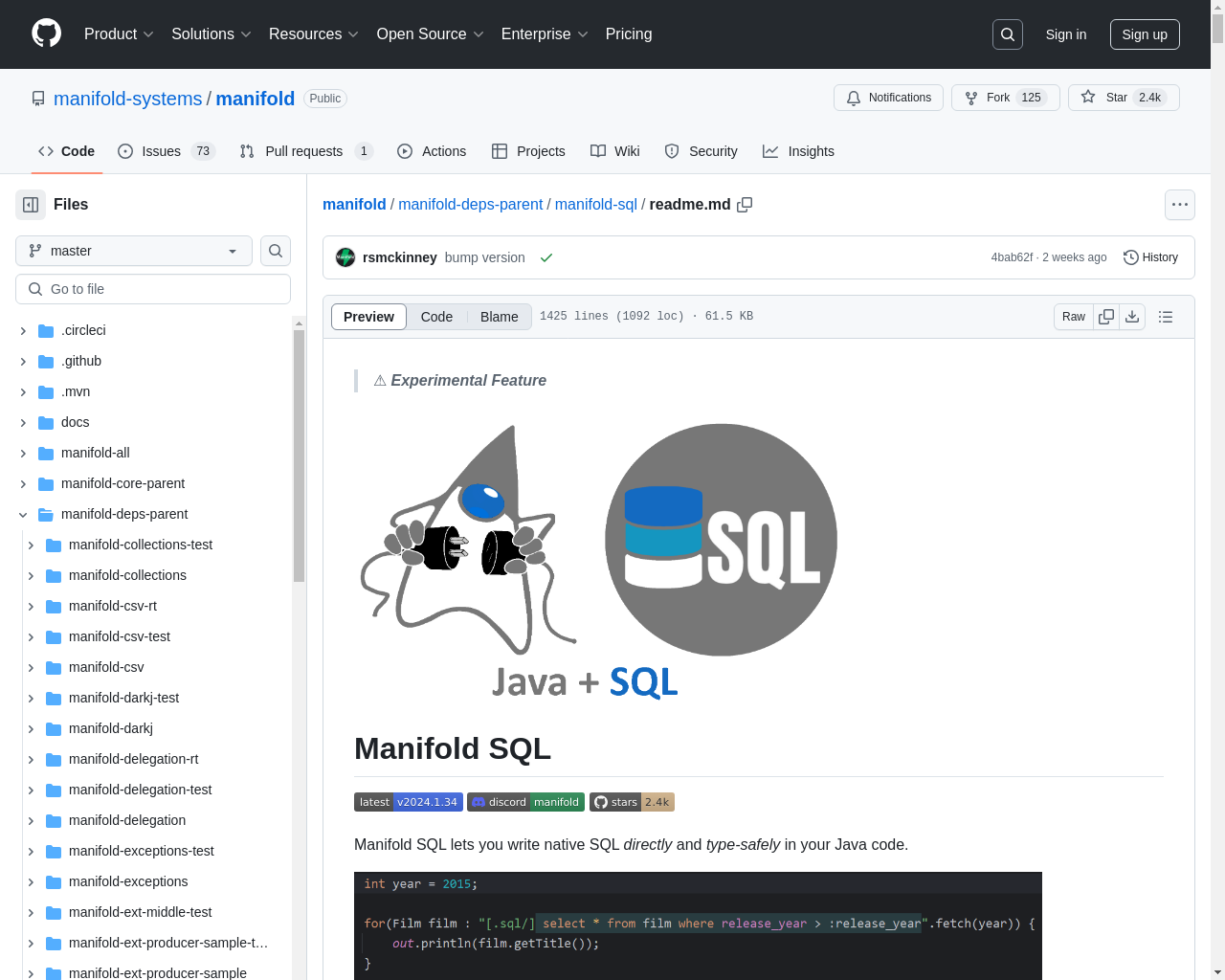This screenshot has height=980, width=1225.
Task: Click the Java + SQL banner image
Action: pyautogui.click(x=600, y=564)
